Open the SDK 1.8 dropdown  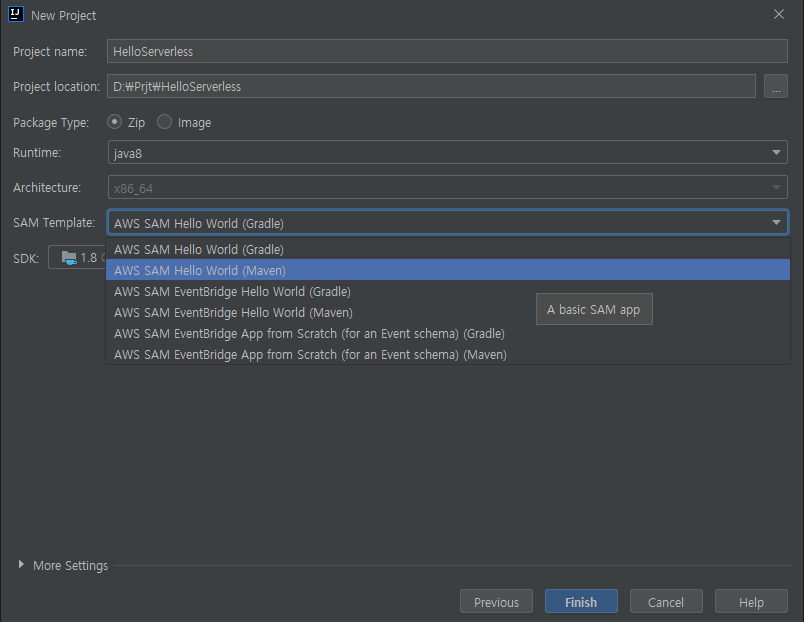[x=77, y=257]
